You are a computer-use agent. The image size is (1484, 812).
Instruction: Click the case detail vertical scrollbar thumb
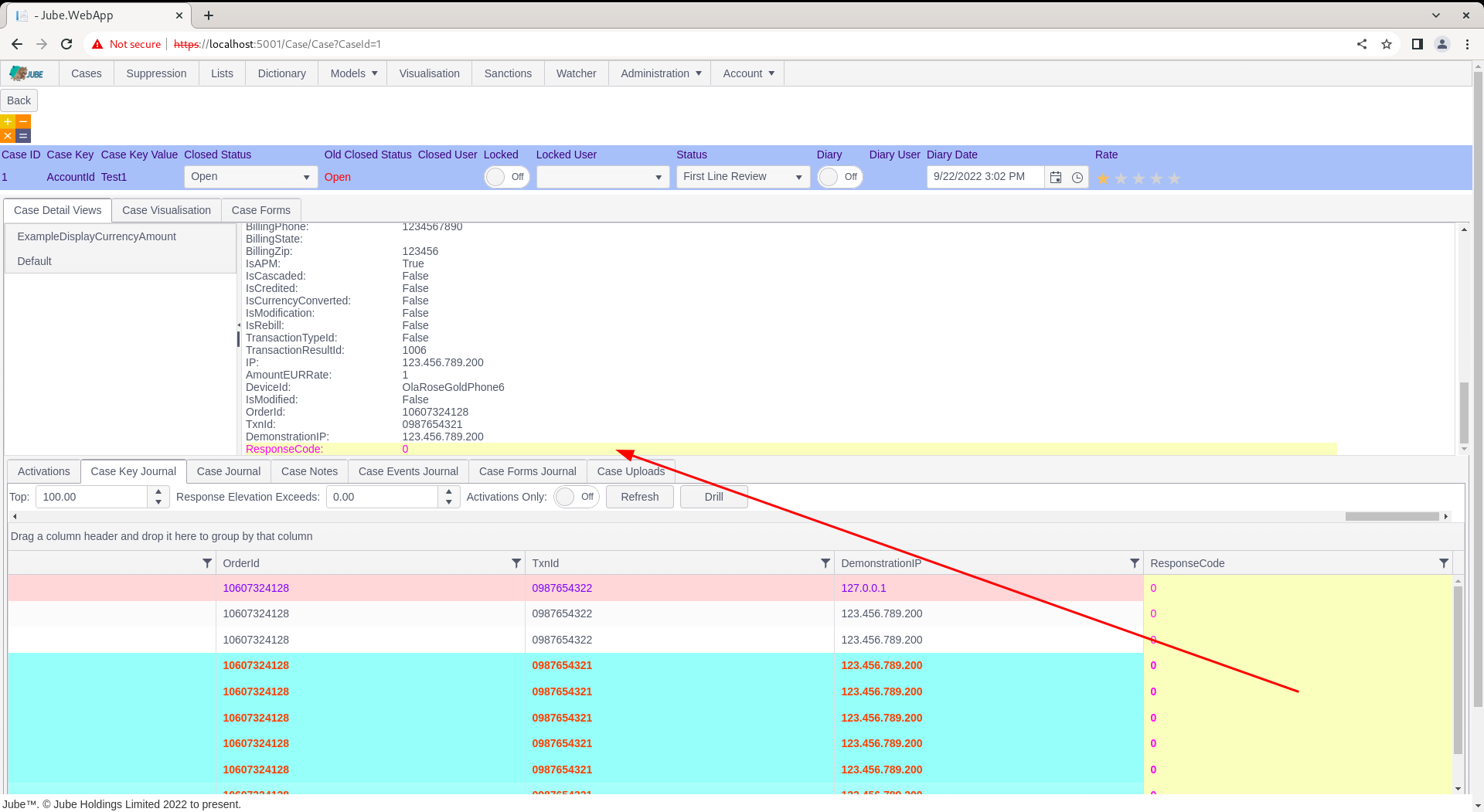(x=1464, y=413)
